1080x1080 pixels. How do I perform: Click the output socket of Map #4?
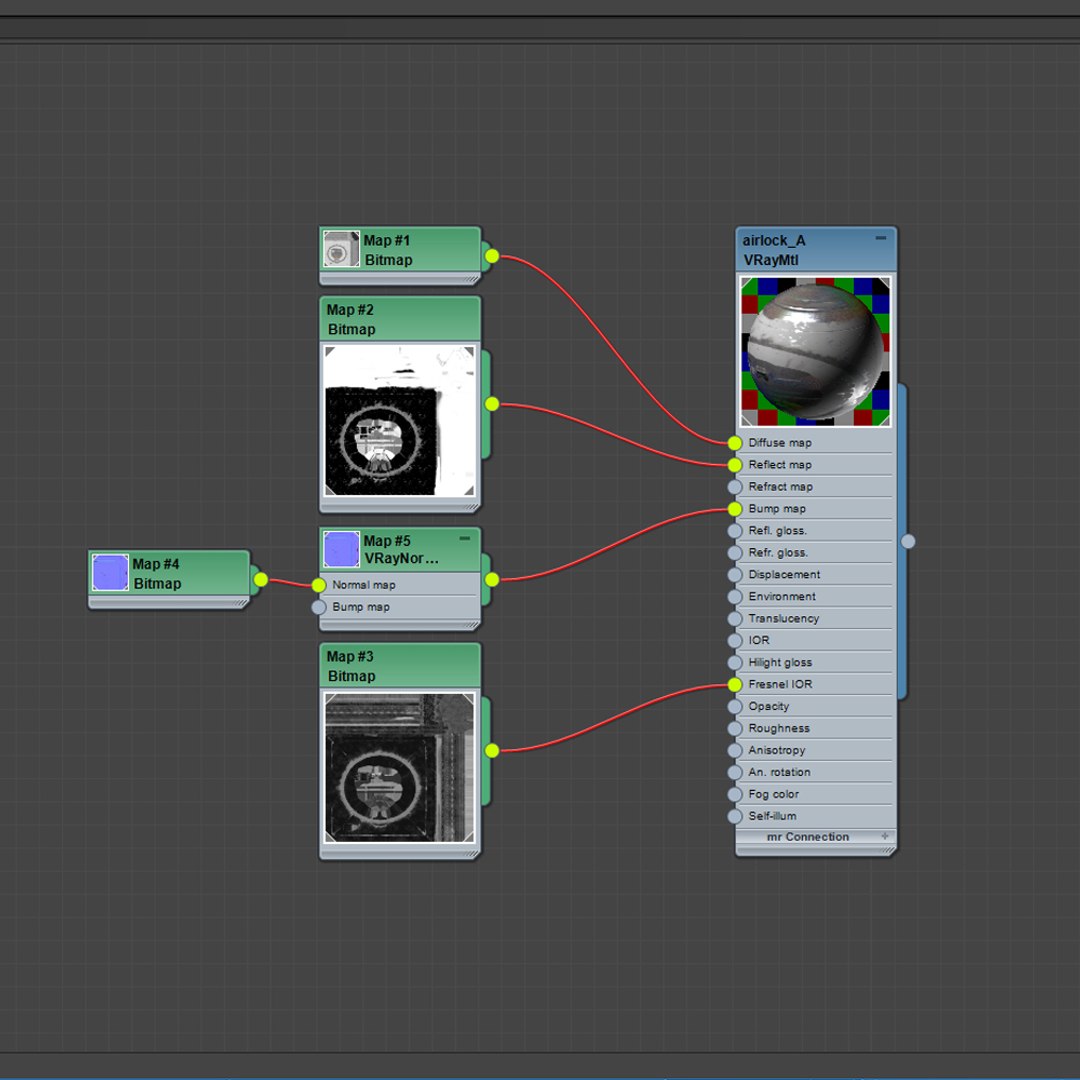pos(260,580)
